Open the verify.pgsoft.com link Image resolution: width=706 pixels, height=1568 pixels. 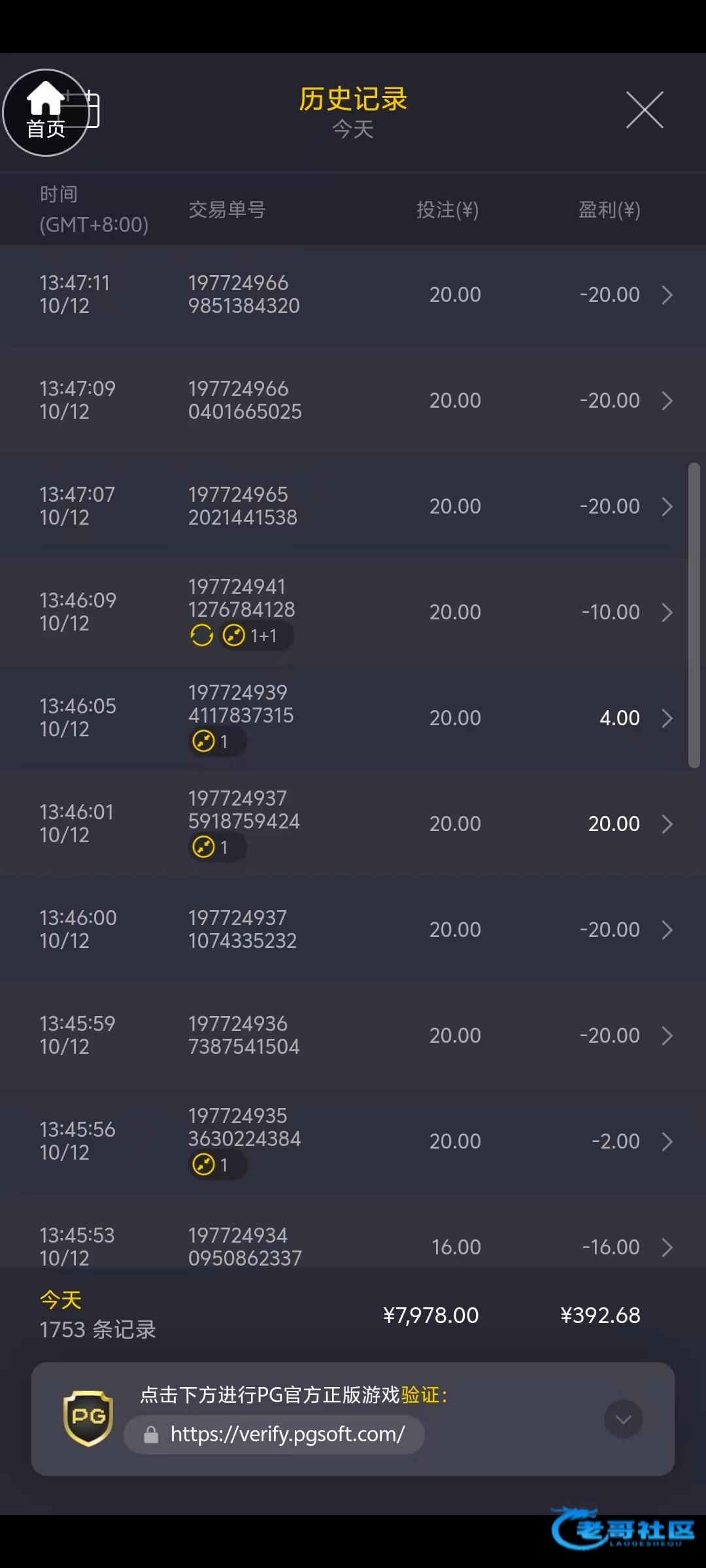click(288, 1435)
